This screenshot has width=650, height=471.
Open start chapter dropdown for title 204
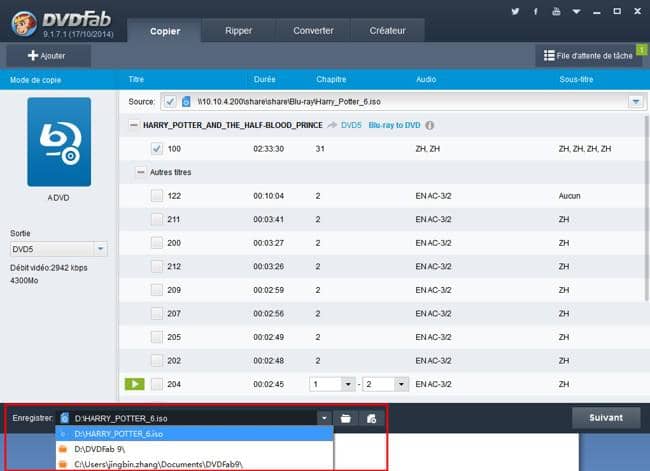click(x=348, y=384)
